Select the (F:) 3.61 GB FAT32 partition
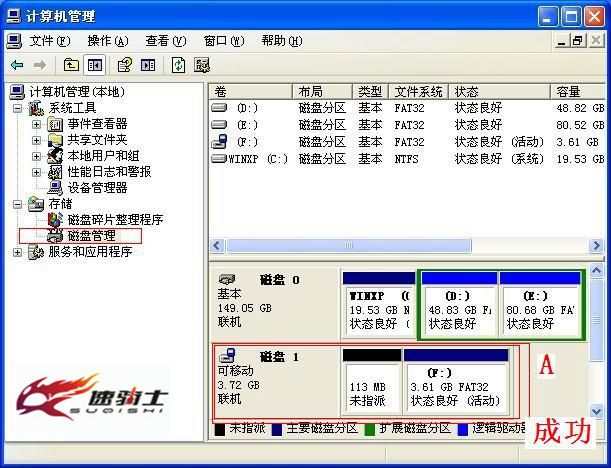The height and width of the screenshot is (468, 611). (x=456, y=382)
